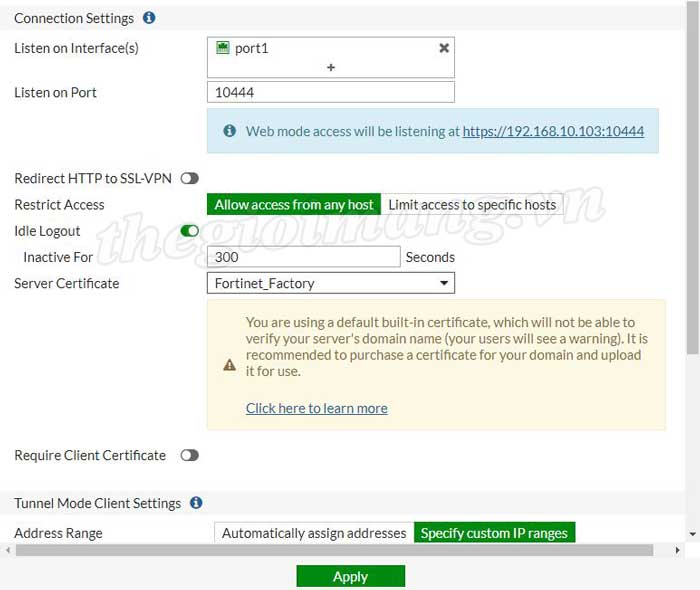Enable Redirect HTTP to SSL-VPN toggle

(x=189, y=178)
